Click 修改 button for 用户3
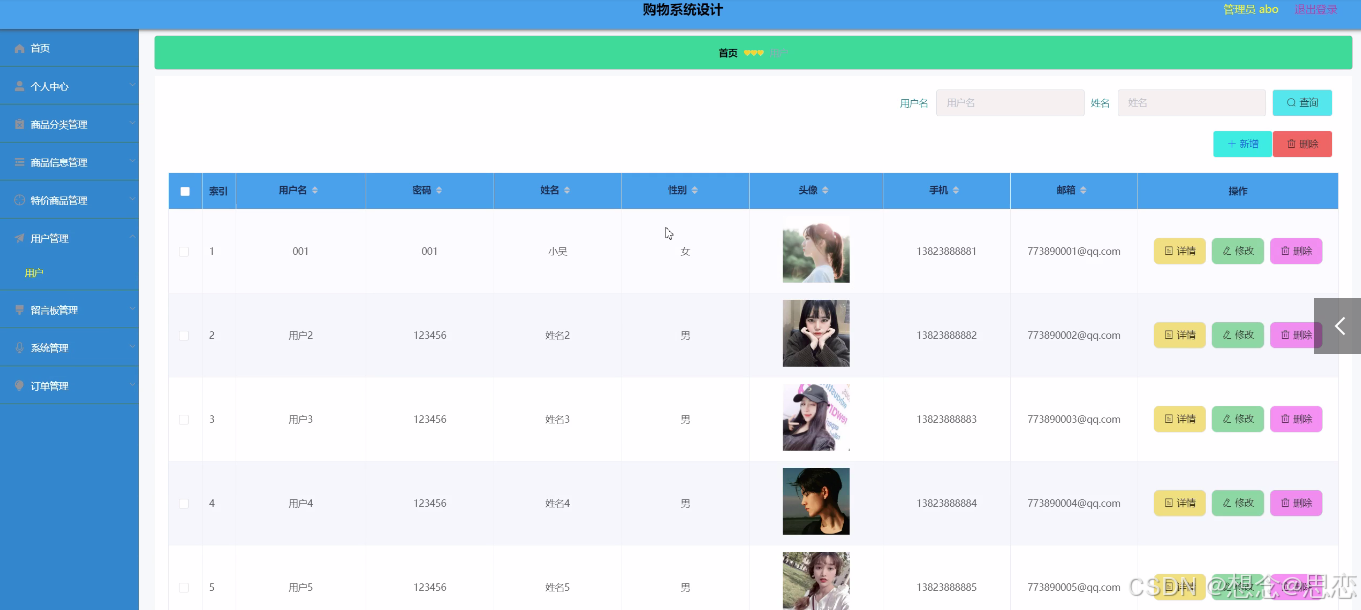 (1238, 419)
